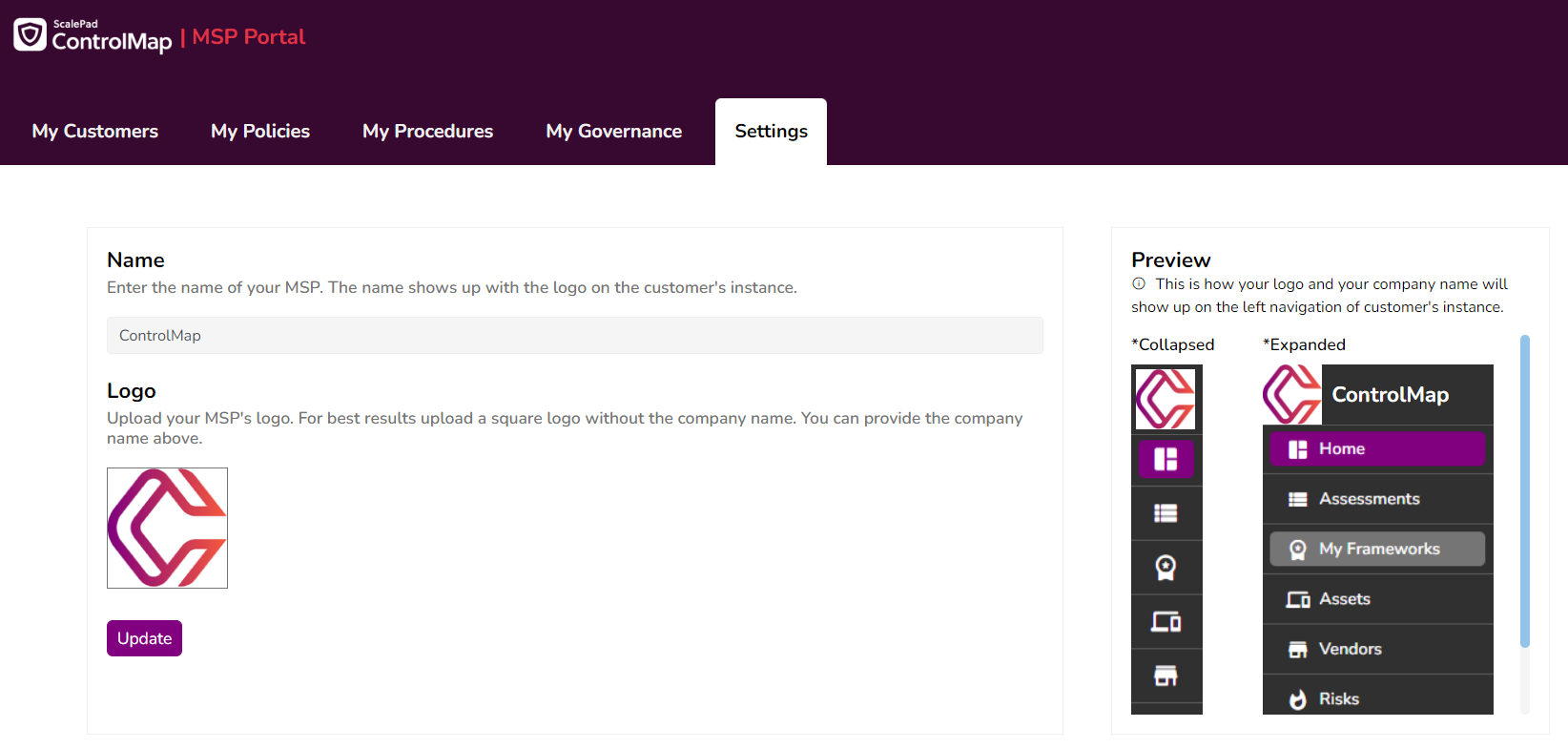
Task: Go to My Procedures tab
Action: tap(428, 132)
